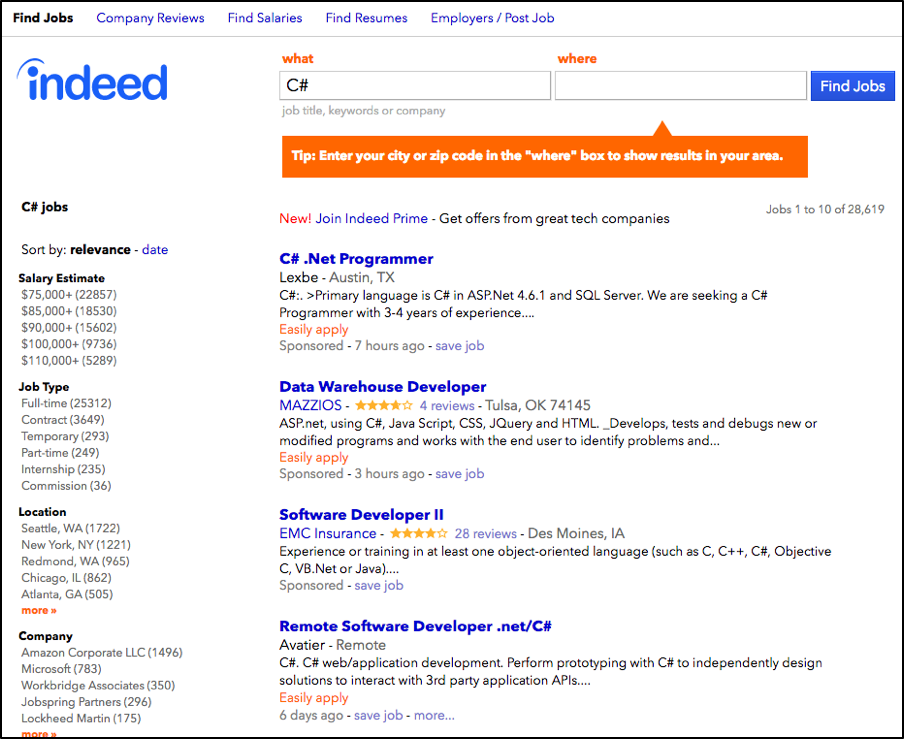Click 'Jobs 1 to 10 of 28,619' text

[x=825, y=209]
